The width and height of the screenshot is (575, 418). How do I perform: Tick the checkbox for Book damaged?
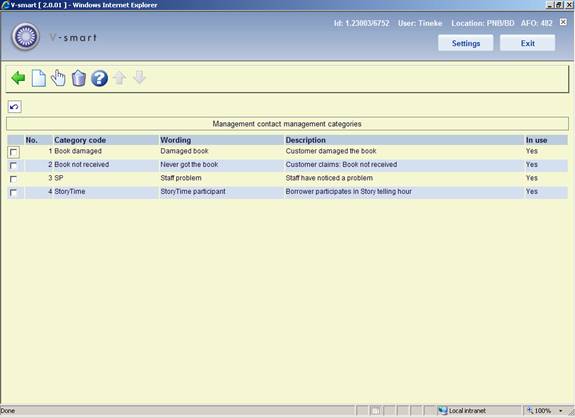[14, 152]
